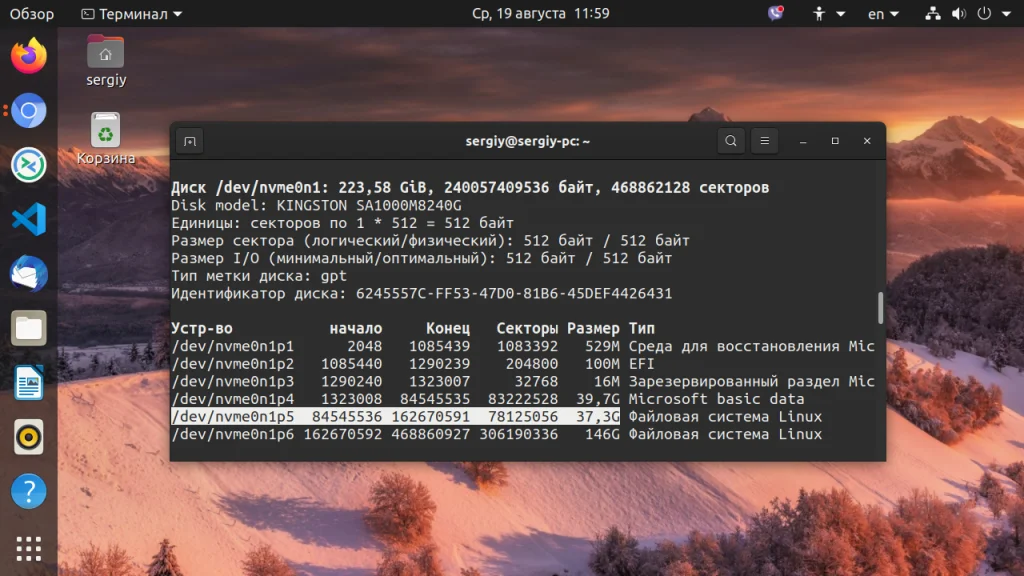Click terminal scrollbar handle
Image resolution: width=1024 pixels, height=576 pixels.
click(880, 307)
